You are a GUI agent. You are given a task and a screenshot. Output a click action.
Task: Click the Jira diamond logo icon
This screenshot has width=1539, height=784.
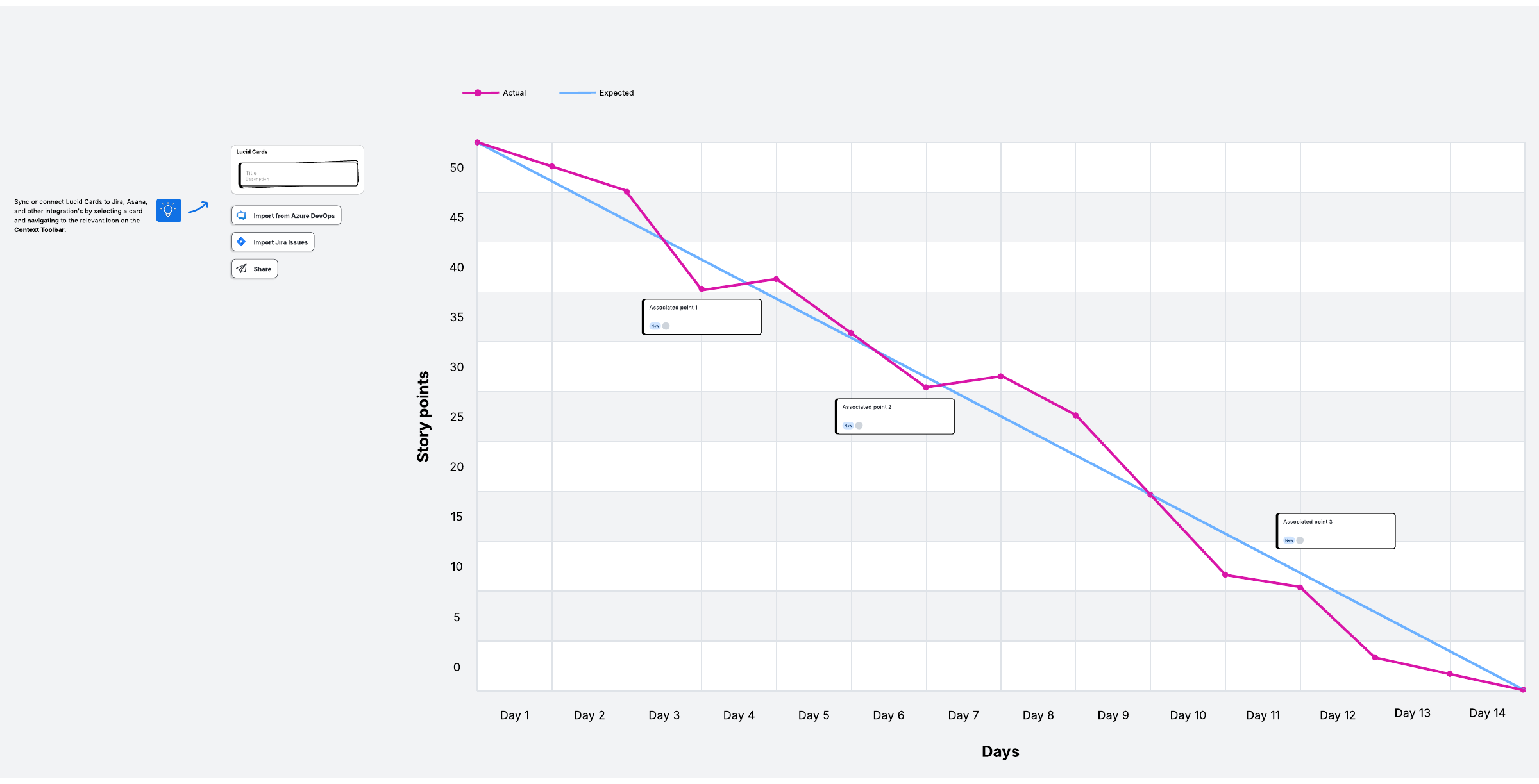(x=241, y=242)
